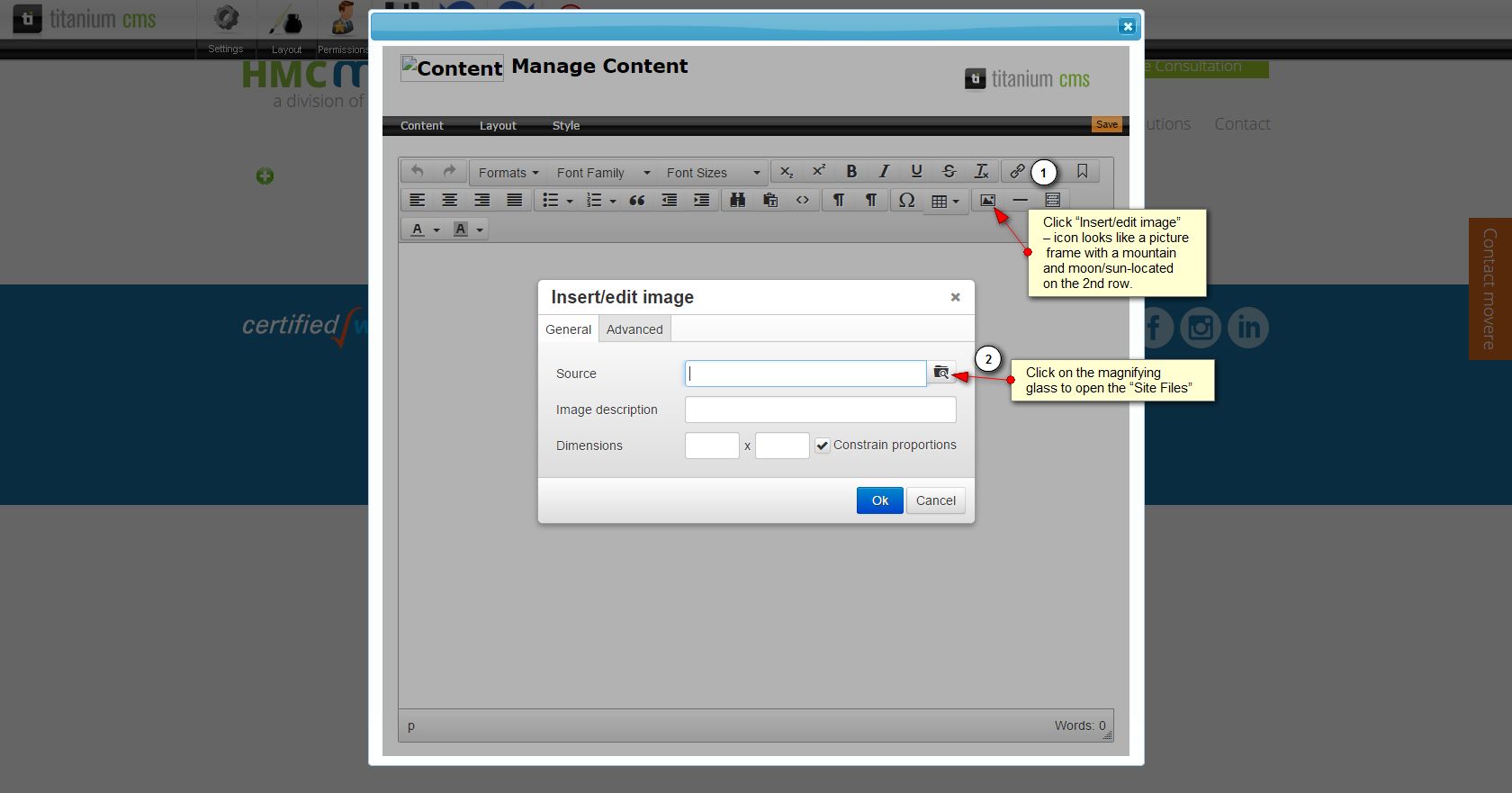Insert a special character with Omega icon
1512x793 pixels.
[906, 200]
